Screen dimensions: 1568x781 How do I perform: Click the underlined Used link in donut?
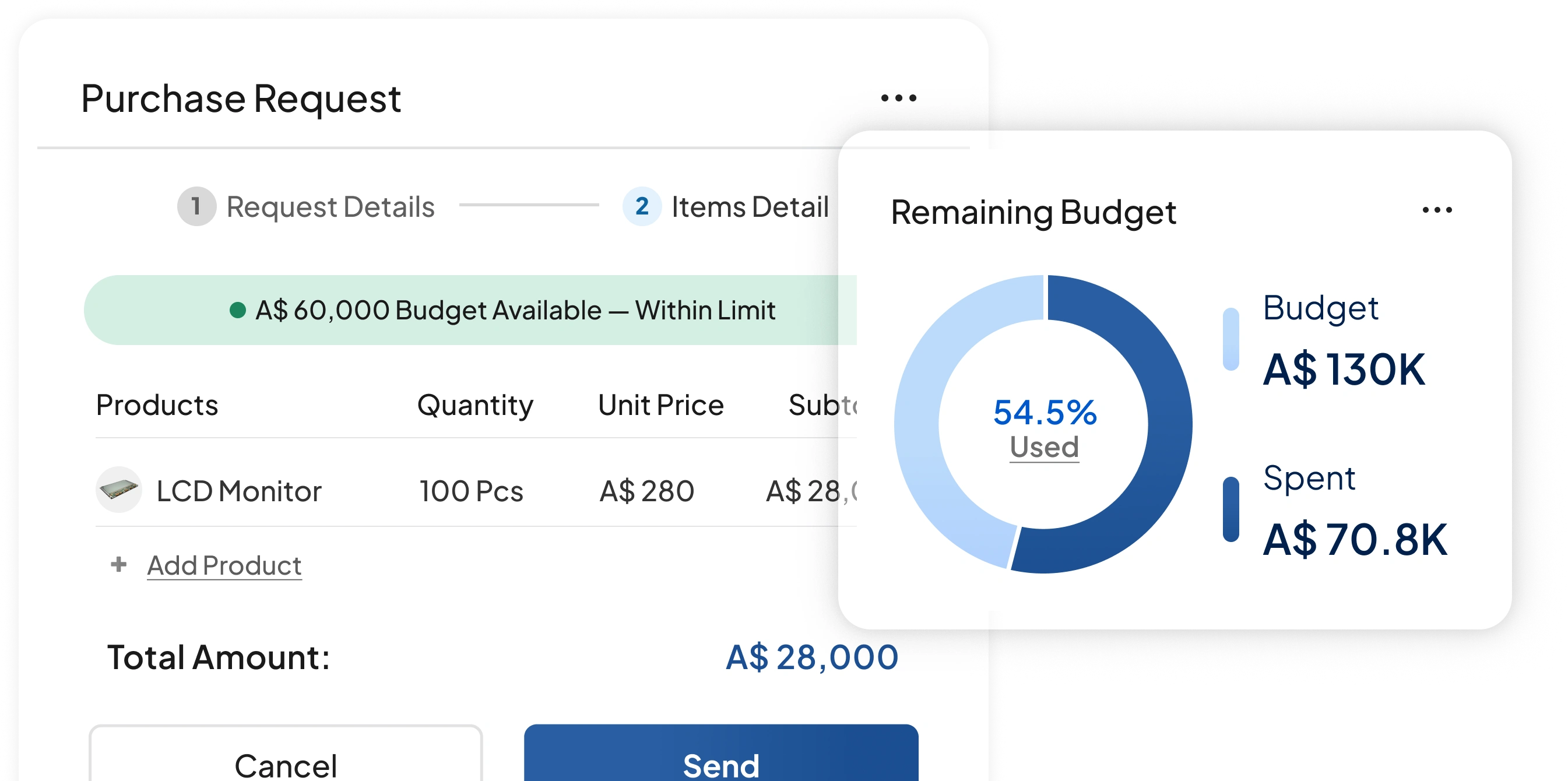(1045, 448)
